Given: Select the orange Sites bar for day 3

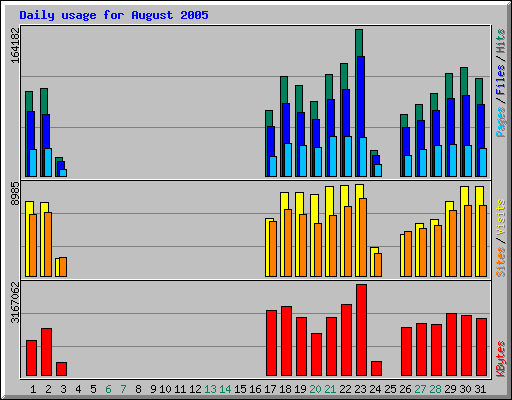Looking at the screenshot, I should point(63,267).
